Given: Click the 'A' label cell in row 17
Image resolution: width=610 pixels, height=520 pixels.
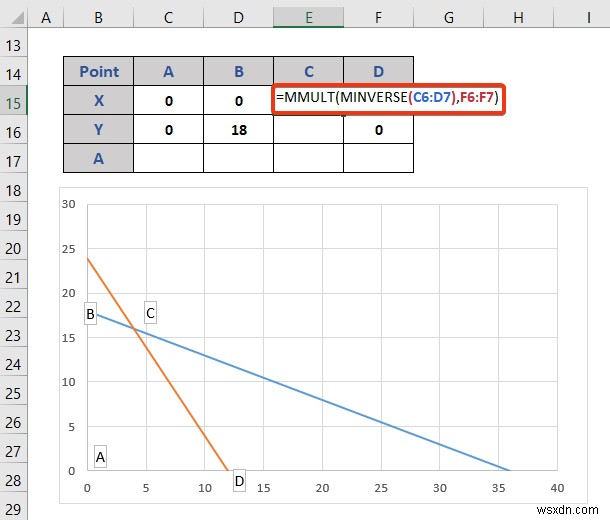Looking at the screenshot, I should (x=98, y=158).
